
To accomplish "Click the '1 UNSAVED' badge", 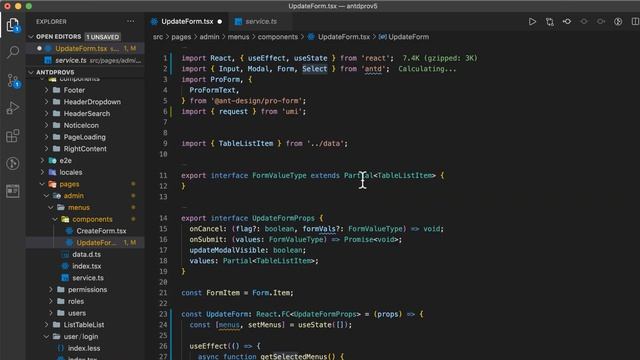I will [x=102, y=37].
